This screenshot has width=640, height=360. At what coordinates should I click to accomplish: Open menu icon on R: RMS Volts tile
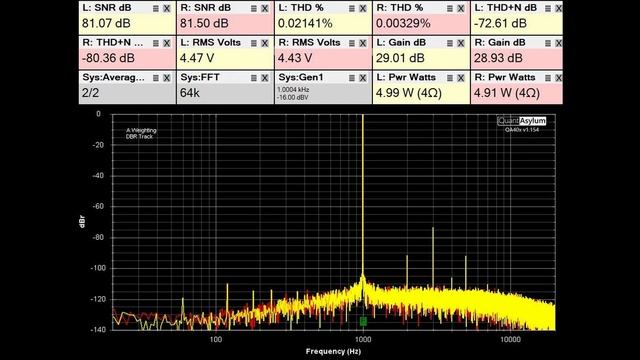(x=351, y=43)
